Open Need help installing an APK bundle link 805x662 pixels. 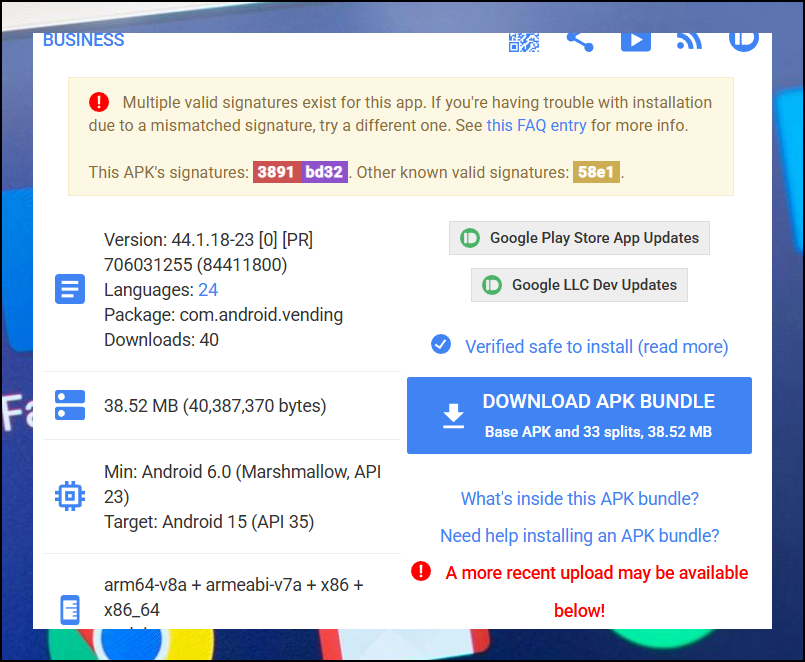click(580, 536)
